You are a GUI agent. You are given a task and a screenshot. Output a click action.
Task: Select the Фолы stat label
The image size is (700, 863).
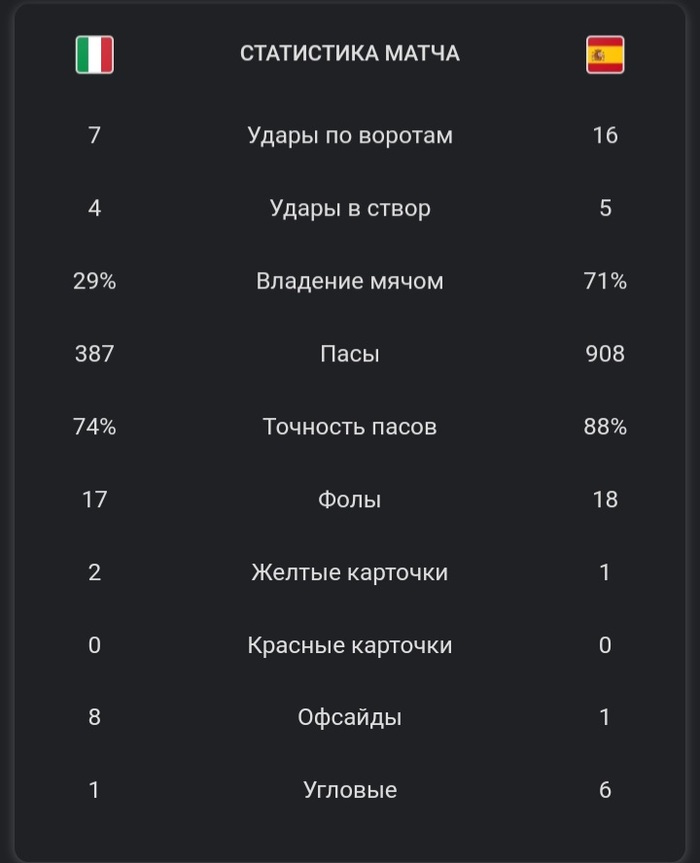tap(349, 499)
